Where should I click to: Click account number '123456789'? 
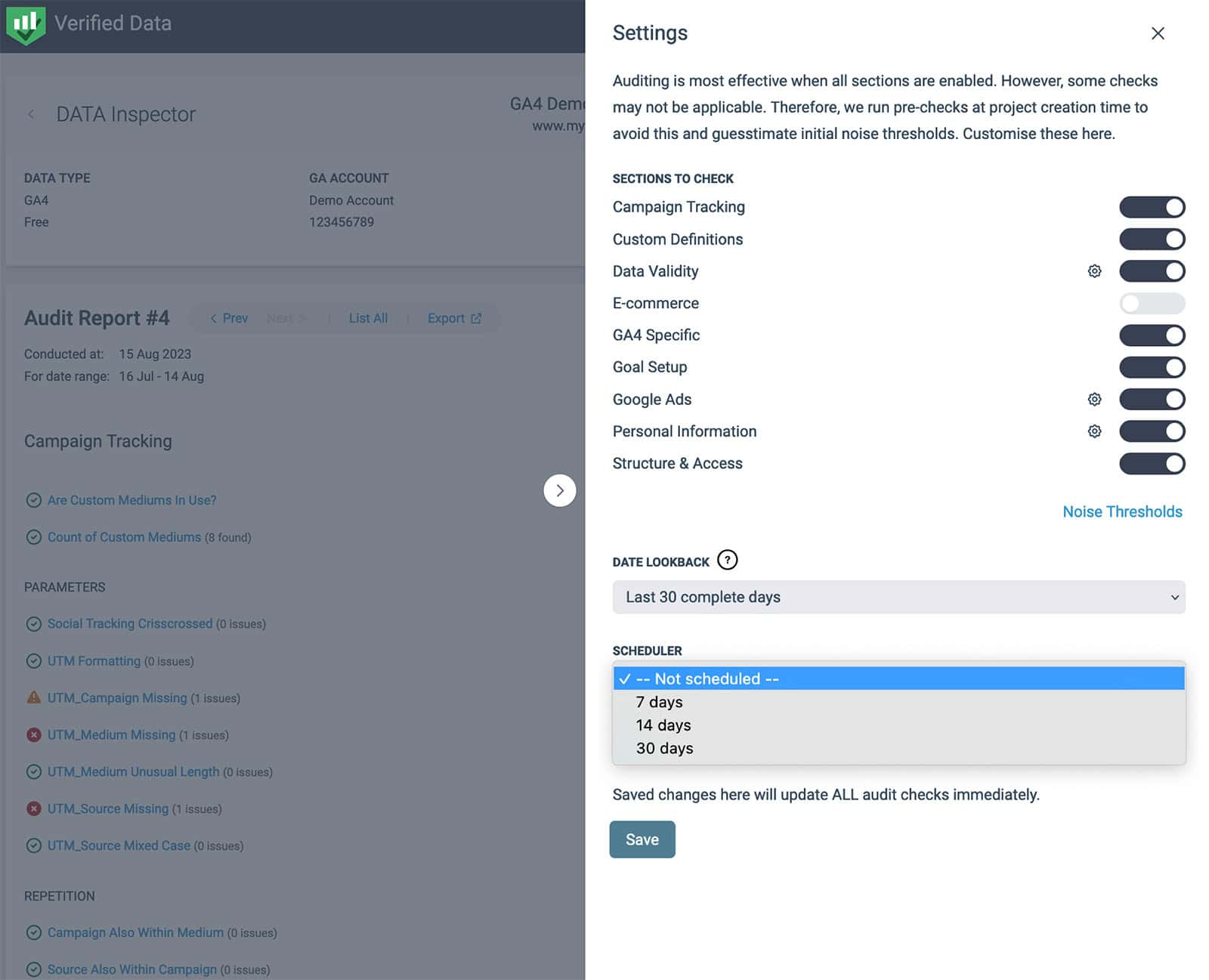[x=342, y=222]
